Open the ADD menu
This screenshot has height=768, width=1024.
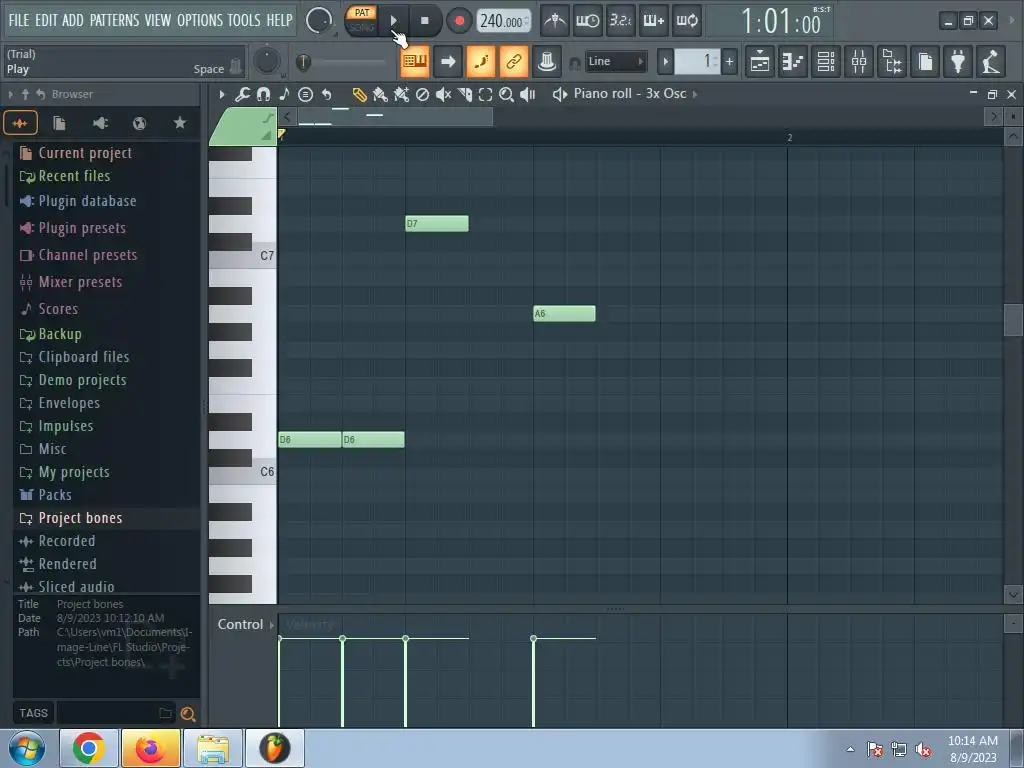pos(72,20)
